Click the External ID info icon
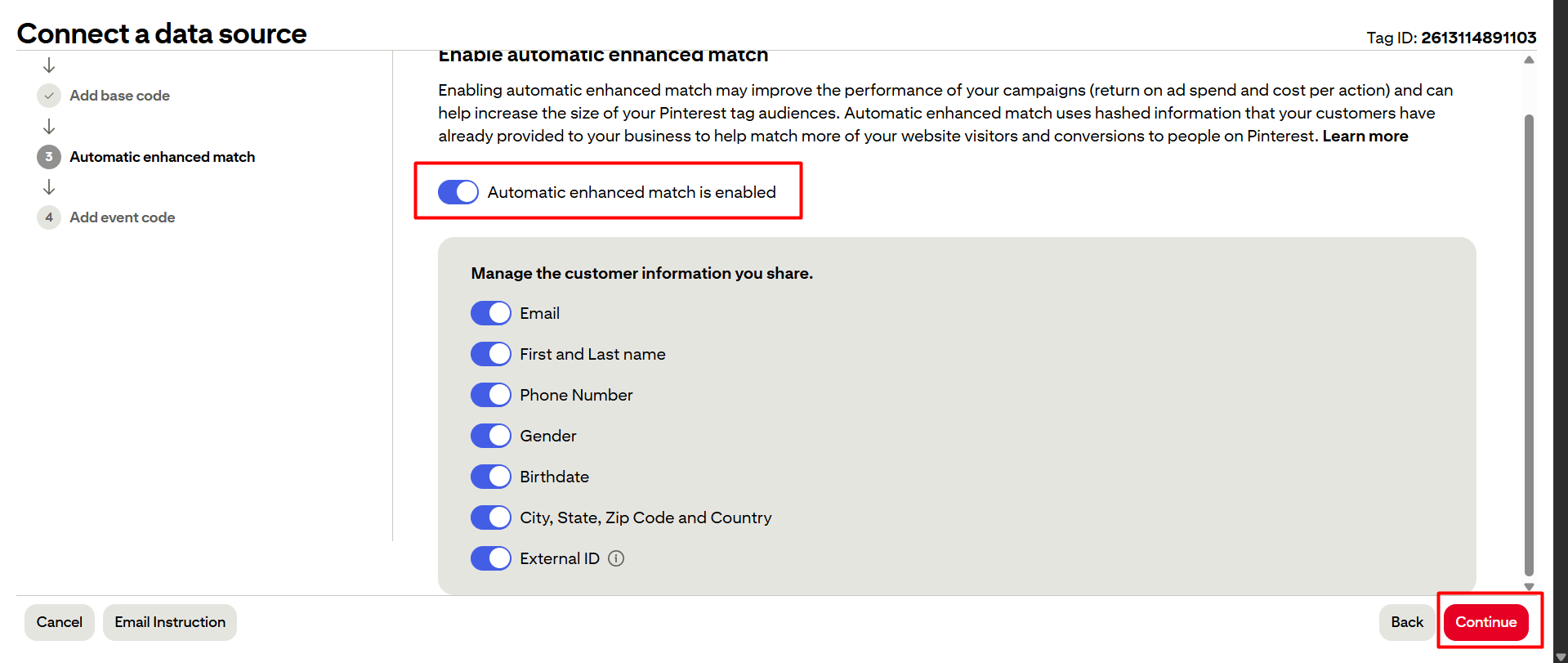Screen dimensions: 1568x663 pos(616,558)
